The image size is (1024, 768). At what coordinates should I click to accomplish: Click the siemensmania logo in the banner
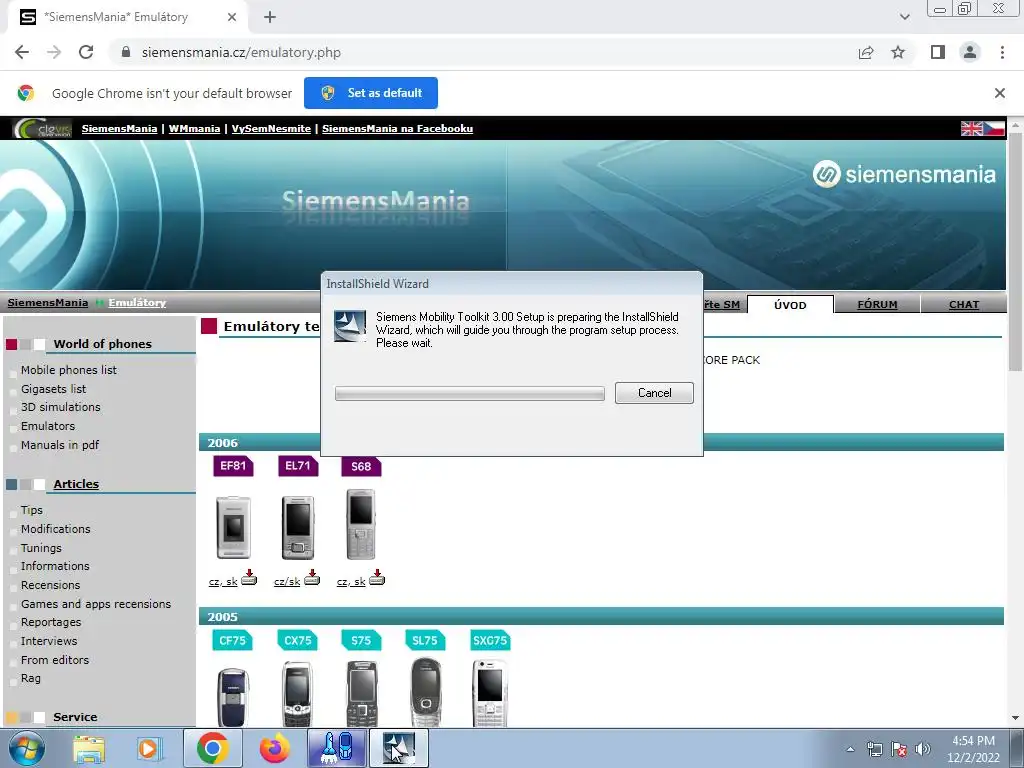tap(904, 174)
